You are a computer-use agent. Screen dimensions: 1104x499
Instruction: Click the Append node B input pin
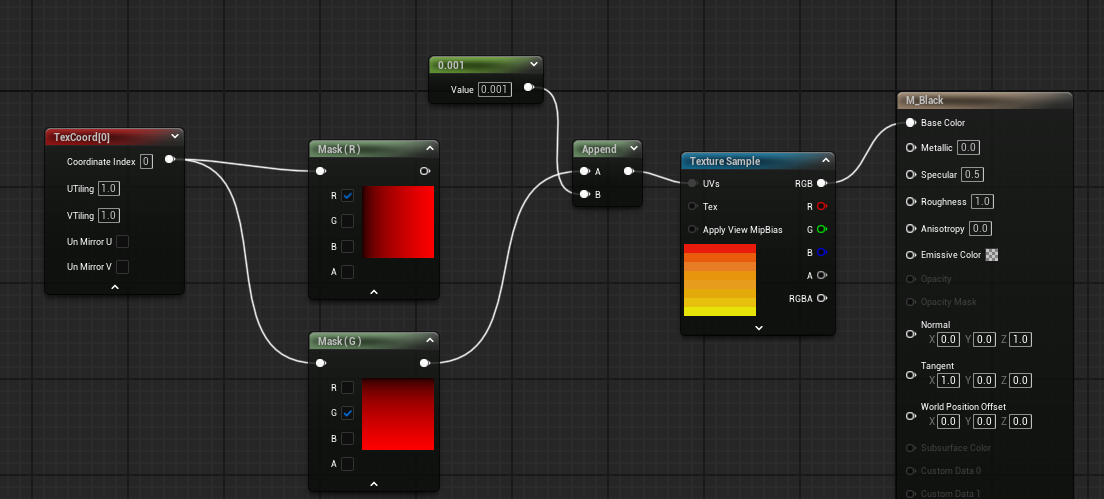(584, 194)
